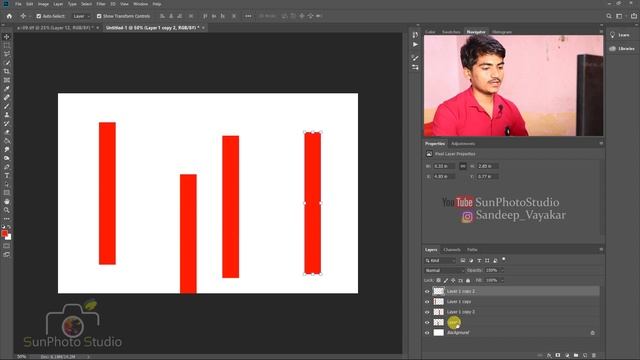Switch to the Channels tab
The image size is (640, 360).
click(x=452, y=250)
